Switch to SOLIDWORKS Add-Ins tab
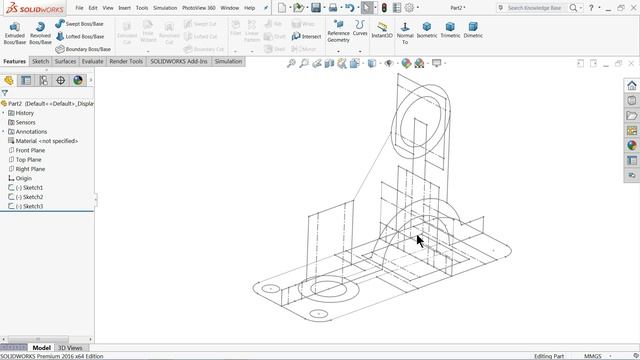640x360 pixels. click(179, 61)
